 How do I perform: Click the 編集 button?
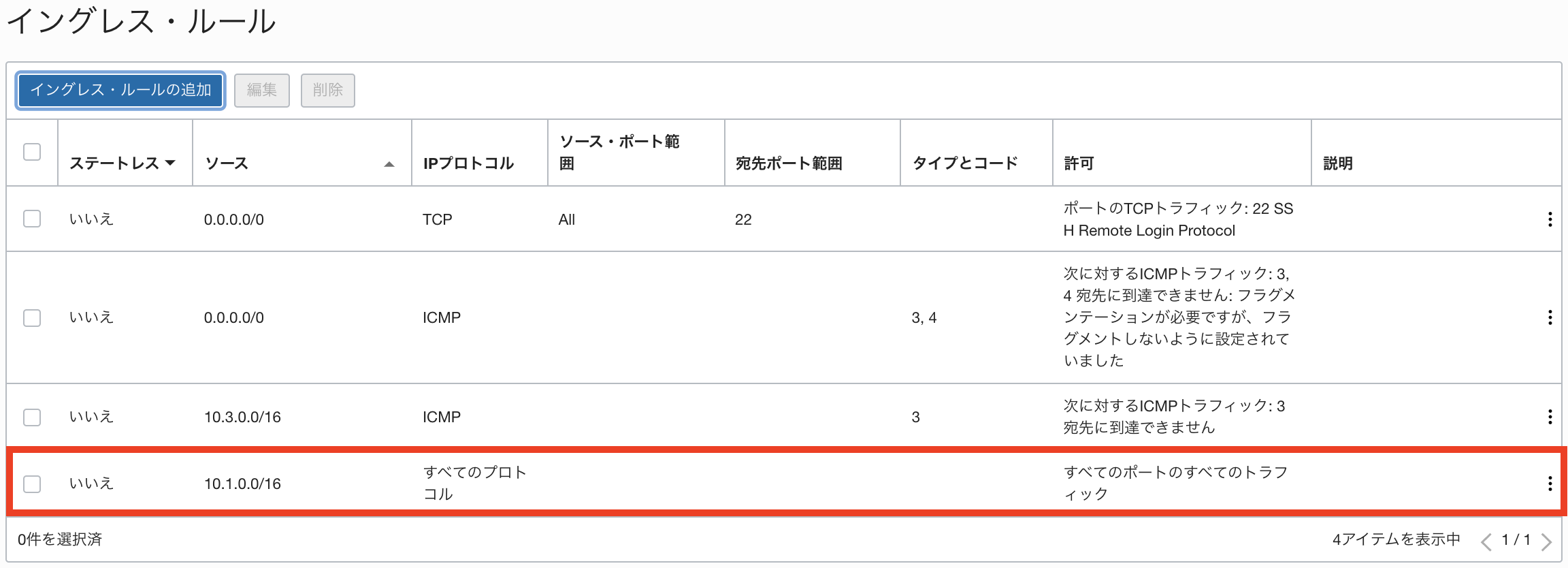click(x=262, y=90)
